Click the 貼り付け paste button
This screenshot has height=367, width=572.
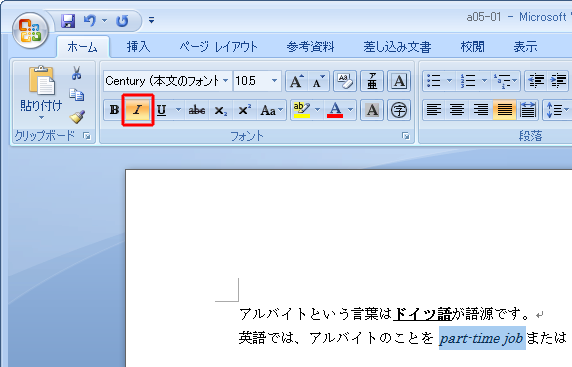coord(41,88)
